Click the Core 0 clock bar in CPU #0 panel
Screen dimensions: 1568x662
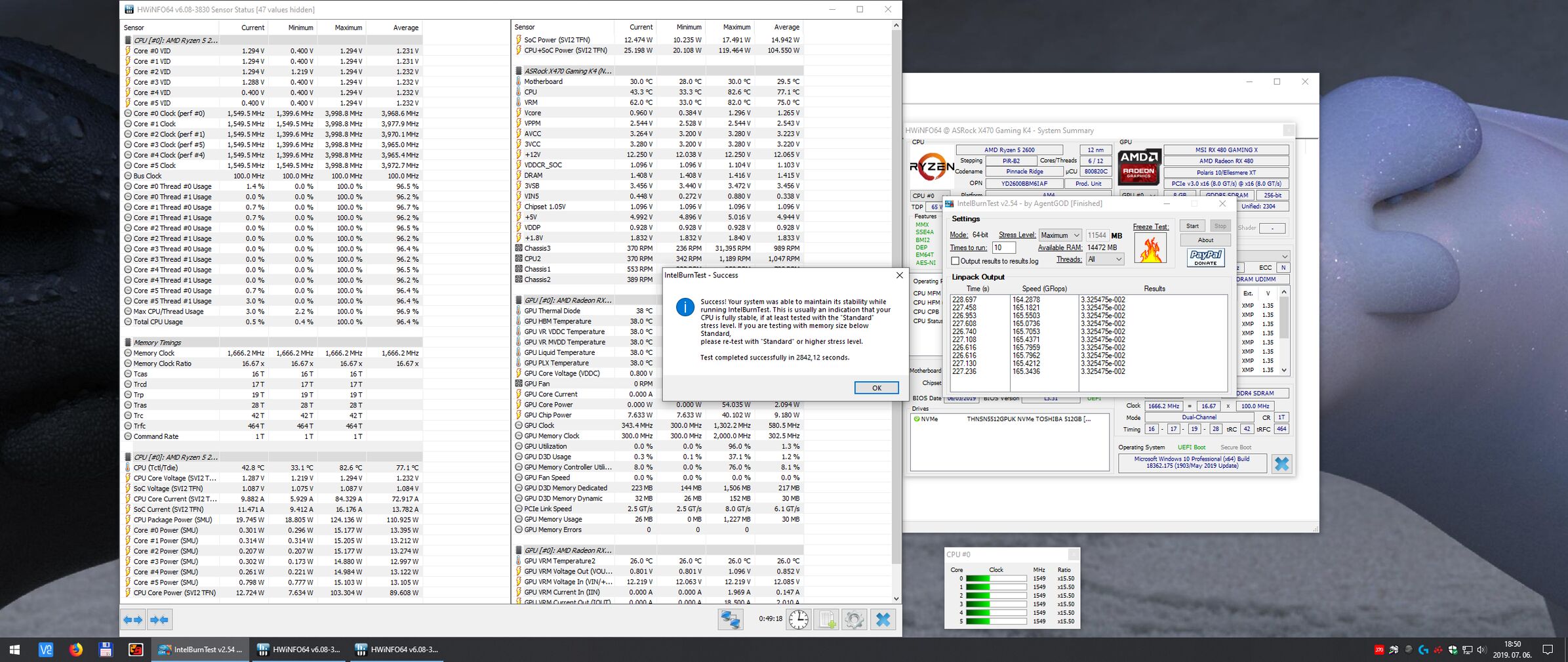[996, 579]
